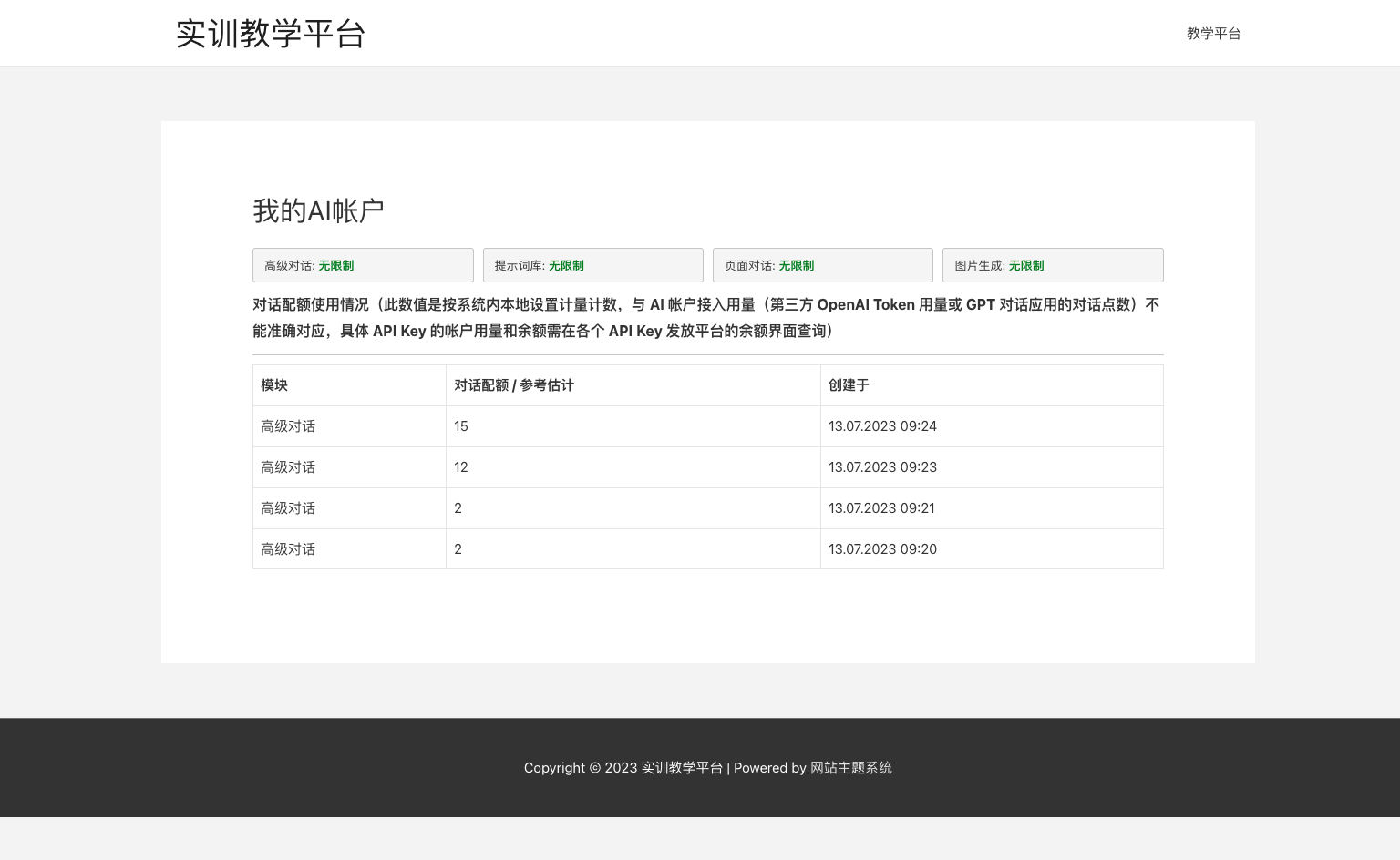Click the 对话配额 / 参考估计 column header

coord(514,385)
